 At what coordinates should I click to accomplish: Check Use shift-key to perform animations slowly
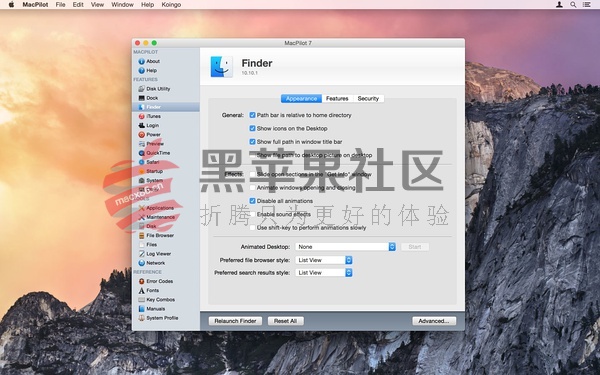(252, 228)
